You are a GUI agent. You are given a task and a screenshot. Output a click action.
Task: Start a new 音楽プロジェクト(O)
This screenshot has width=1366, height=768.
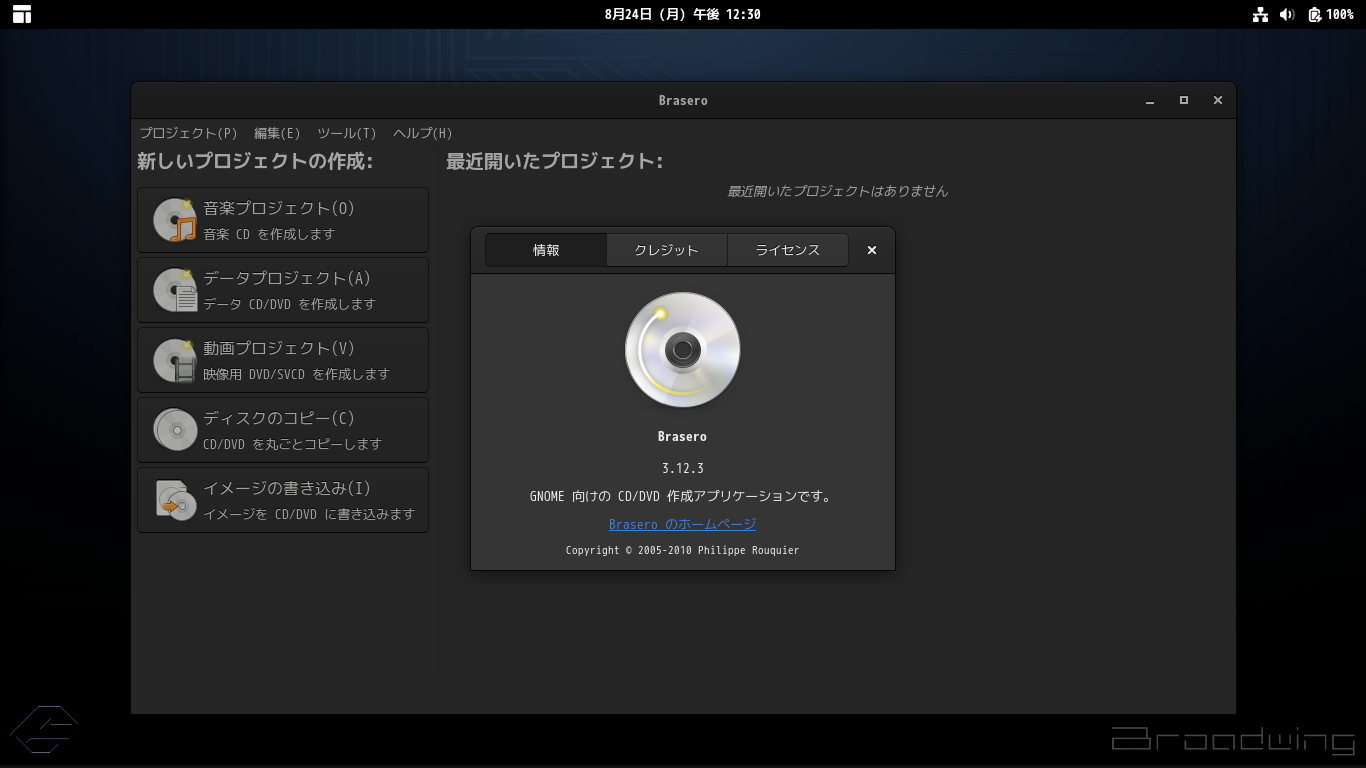(283, 220)
